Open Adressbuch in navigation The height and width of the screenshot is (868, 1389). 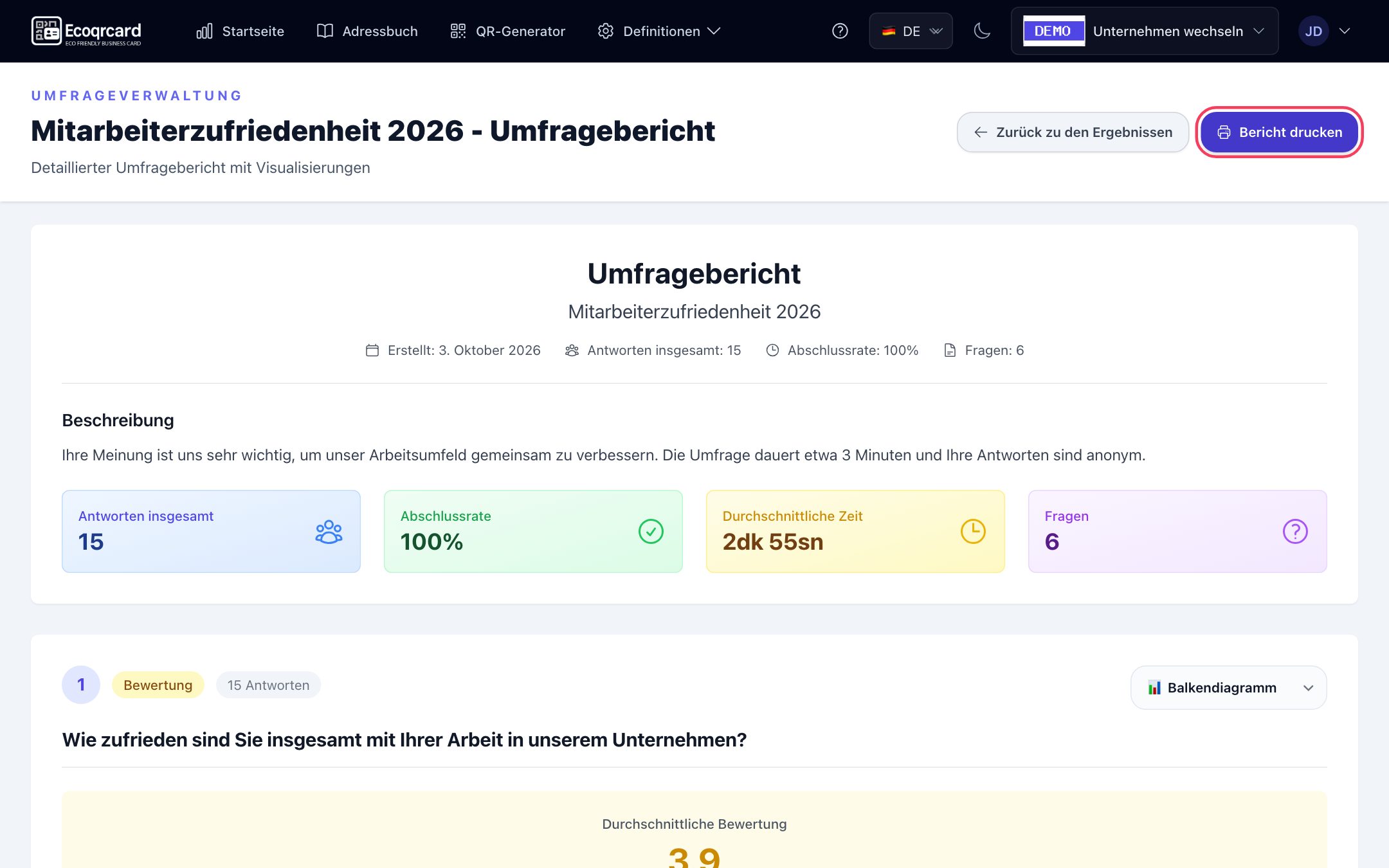point(367,31)
